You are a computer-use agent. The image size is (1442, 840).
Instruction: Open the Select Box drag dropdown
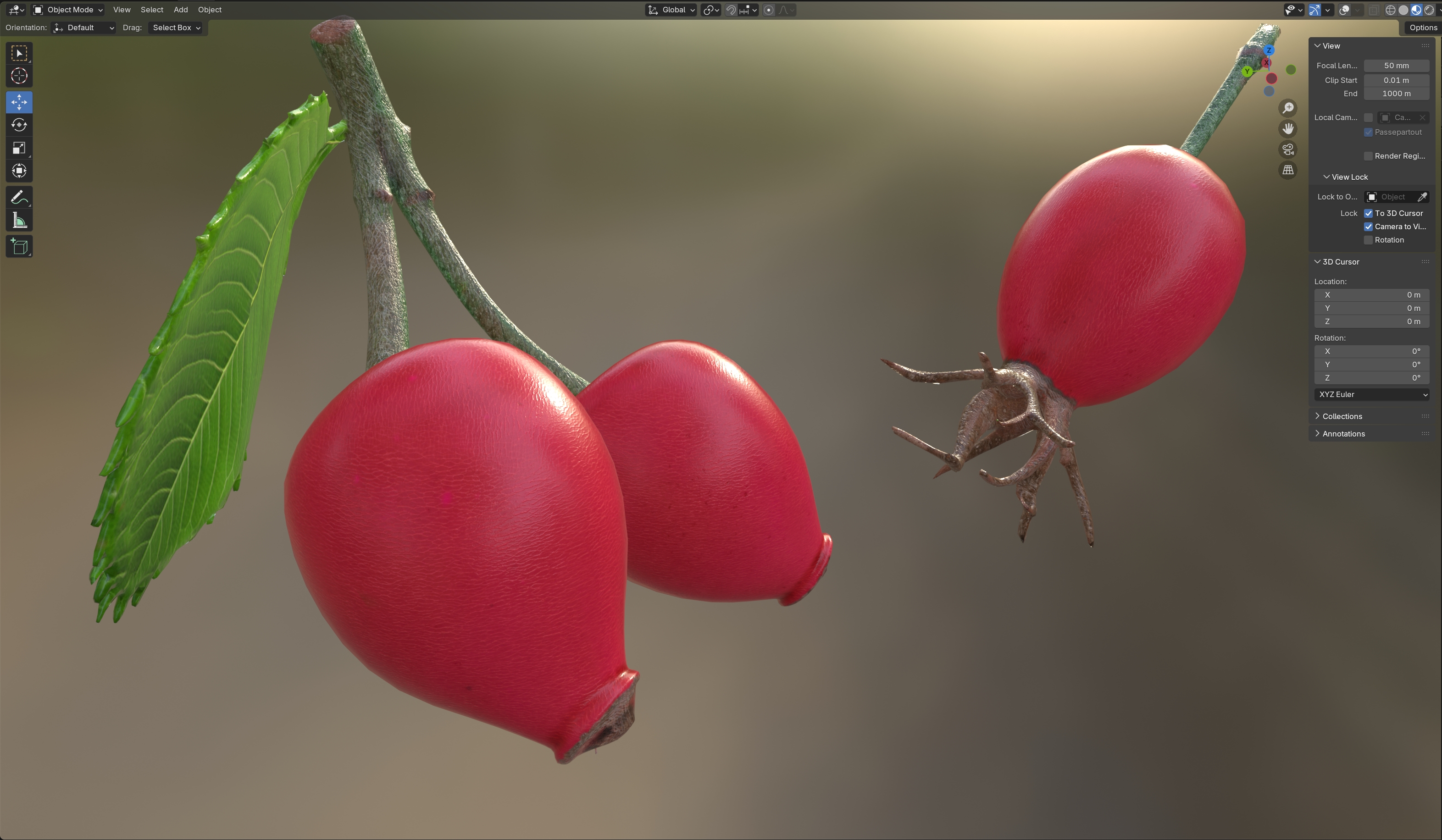[x=176, y=28]
